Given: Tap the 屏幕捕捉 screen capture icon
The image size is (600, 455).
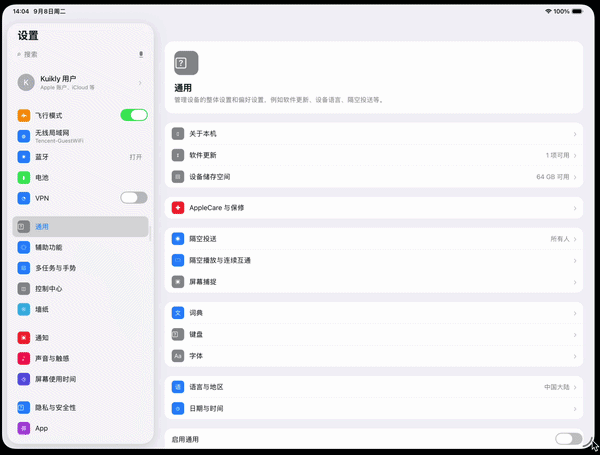Looking at the screenshot, I should [x=178, y=282].
